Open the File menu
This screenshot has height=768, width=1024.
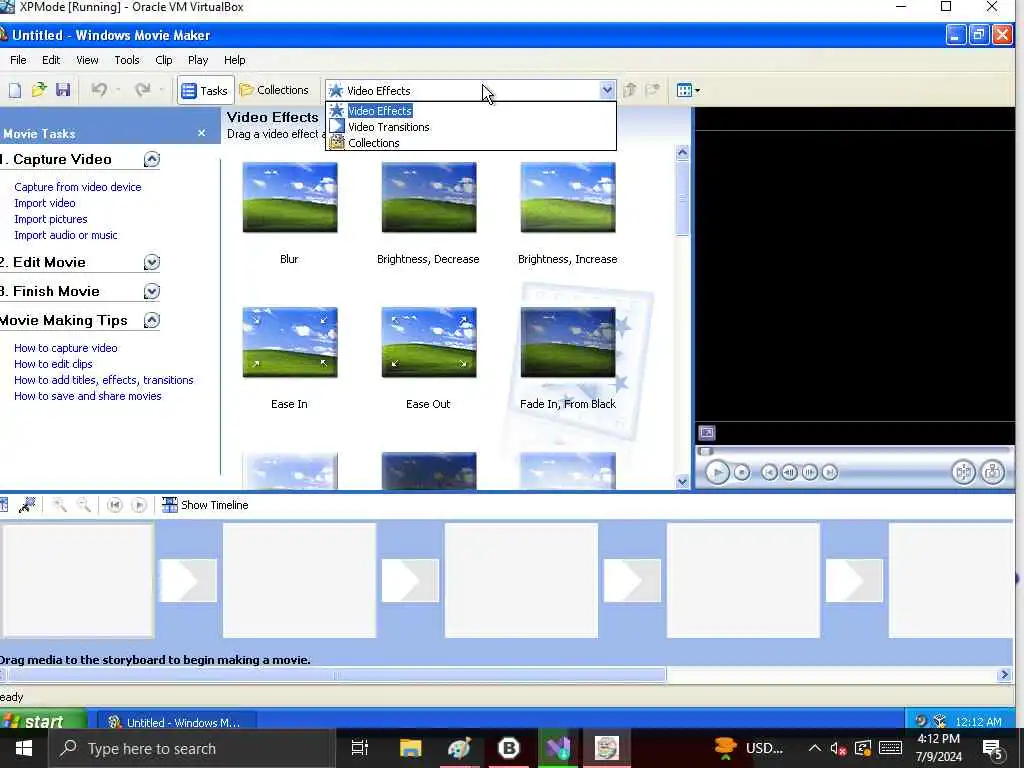pos(18,60)
